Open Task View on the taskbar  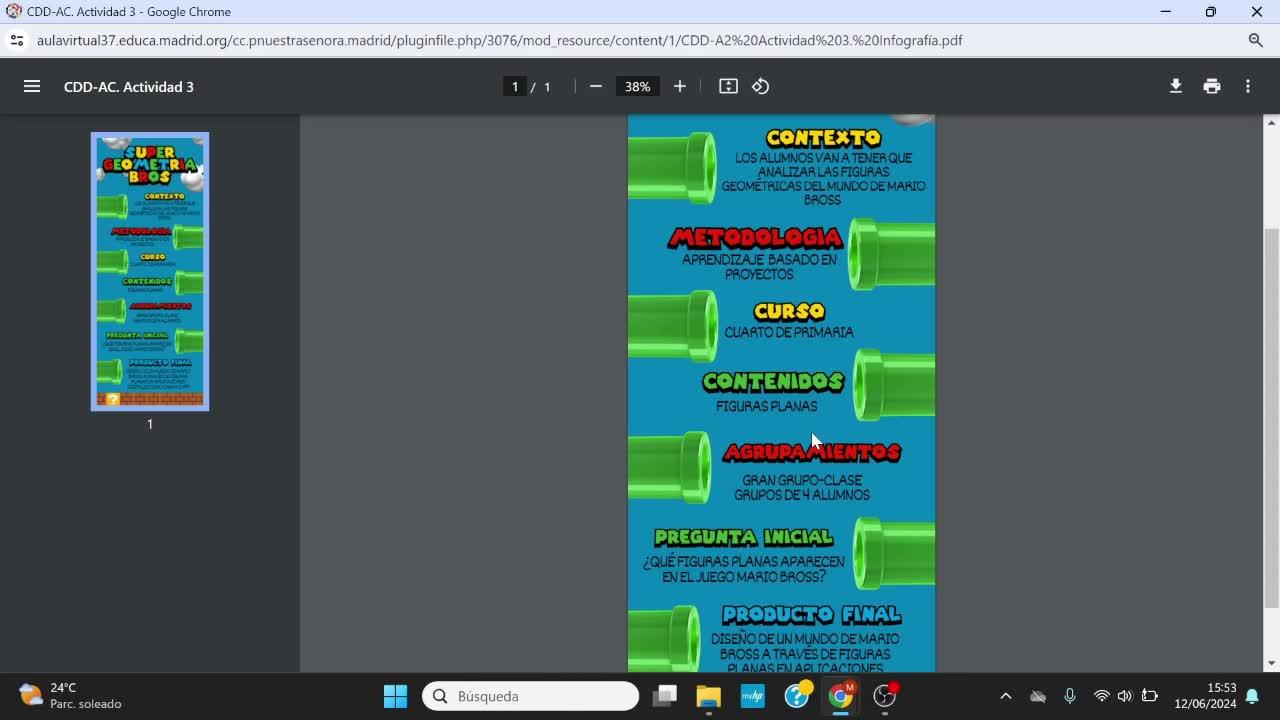click(x=665, y=696)
